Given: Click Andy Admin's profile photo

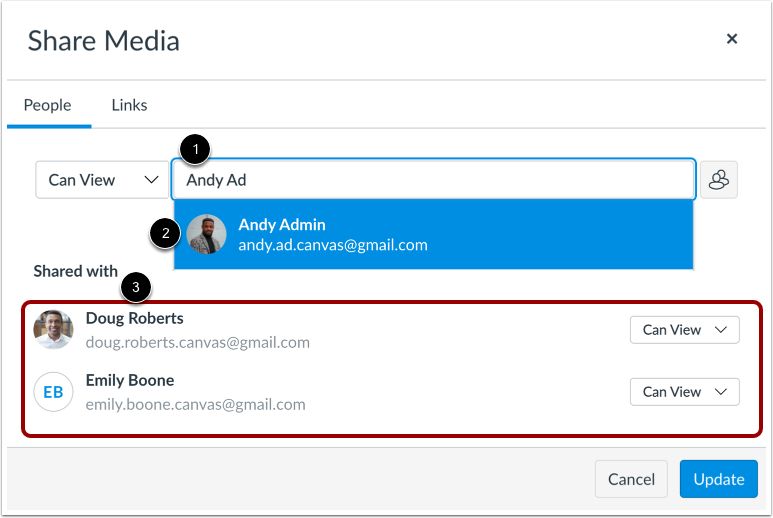Looking at the screenshot, I should [207, 234].
